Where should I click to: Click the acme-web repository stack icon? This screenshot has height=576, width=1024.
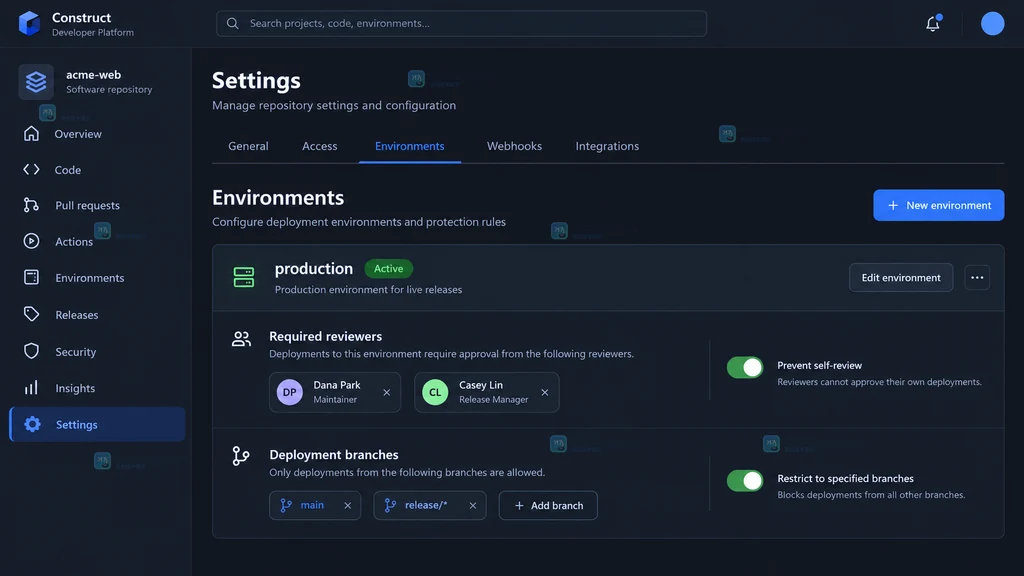(x=36, y=82)
